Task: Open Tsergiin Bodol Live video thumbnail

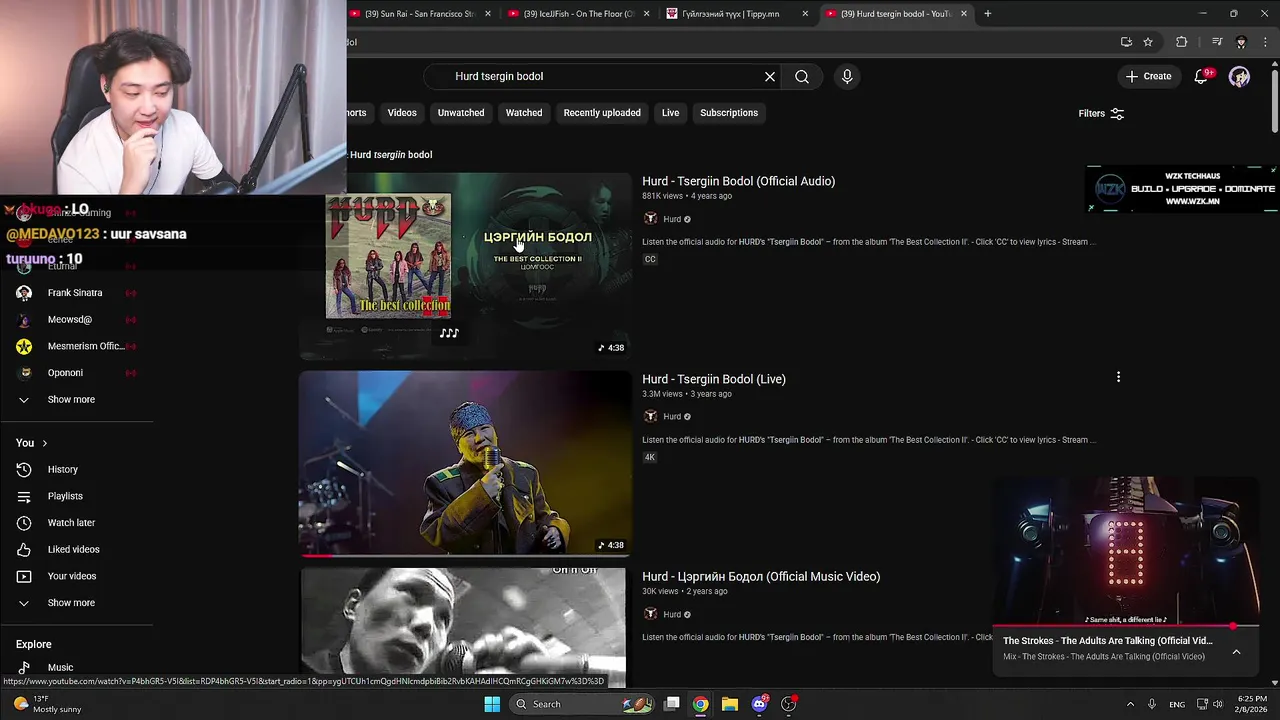Action: click(x=465, y=463)
